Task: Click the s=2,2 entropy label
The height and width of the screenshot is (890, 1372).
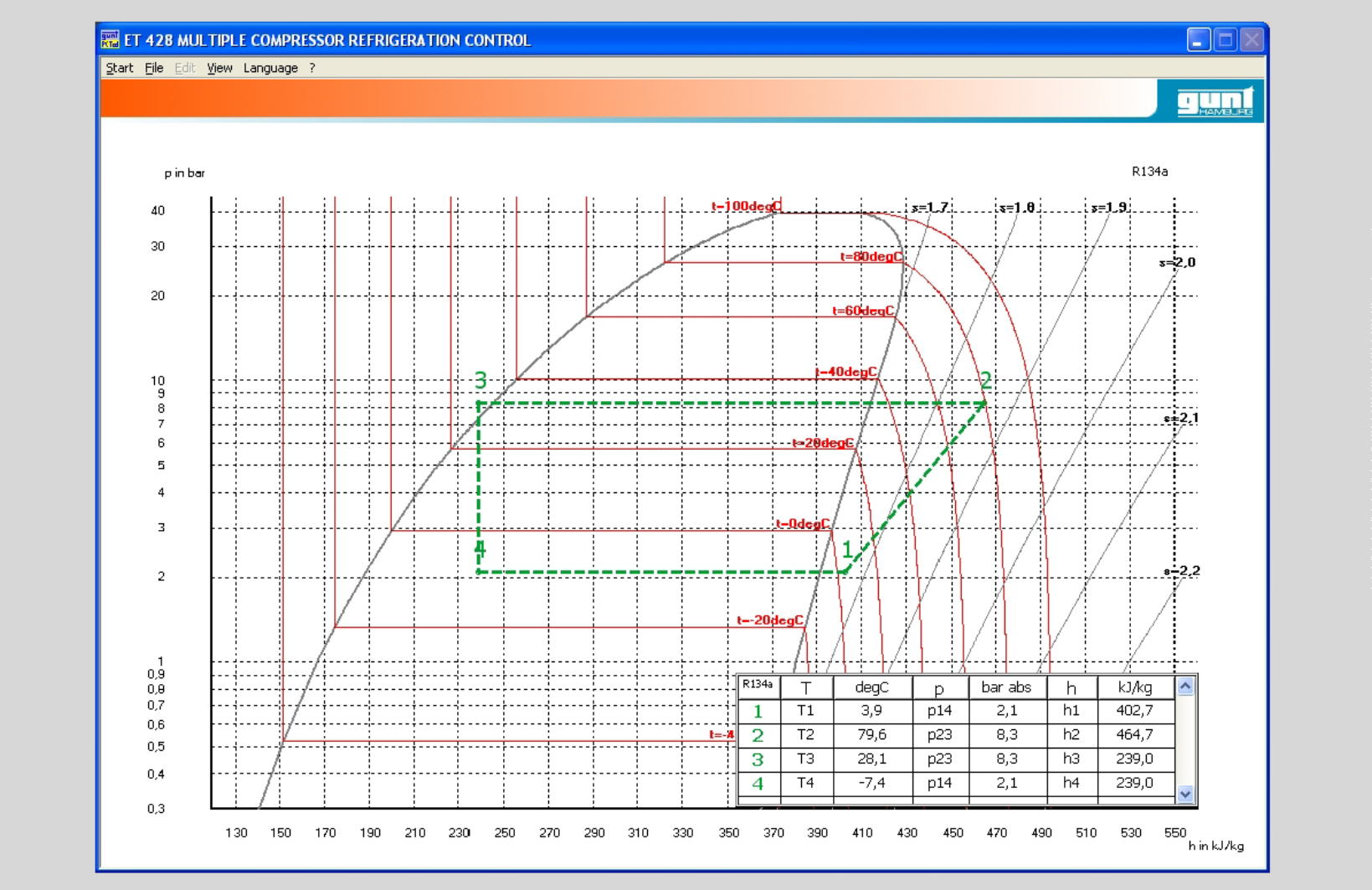Action: pos(1182,571)
